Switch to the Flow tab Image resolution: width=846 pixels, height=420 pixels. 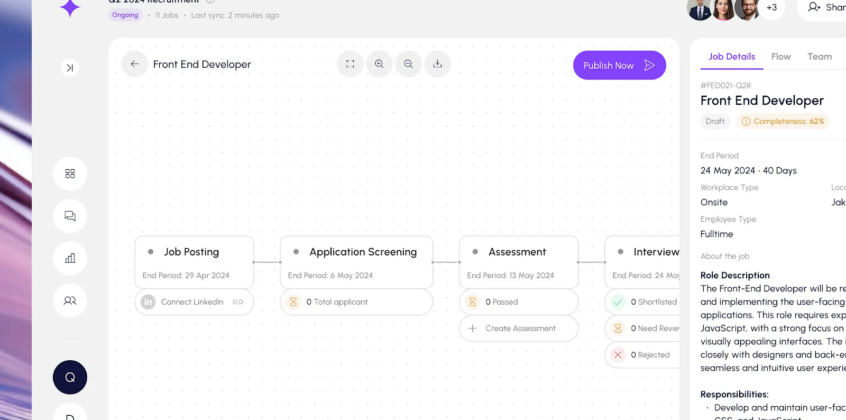point(781,57)
